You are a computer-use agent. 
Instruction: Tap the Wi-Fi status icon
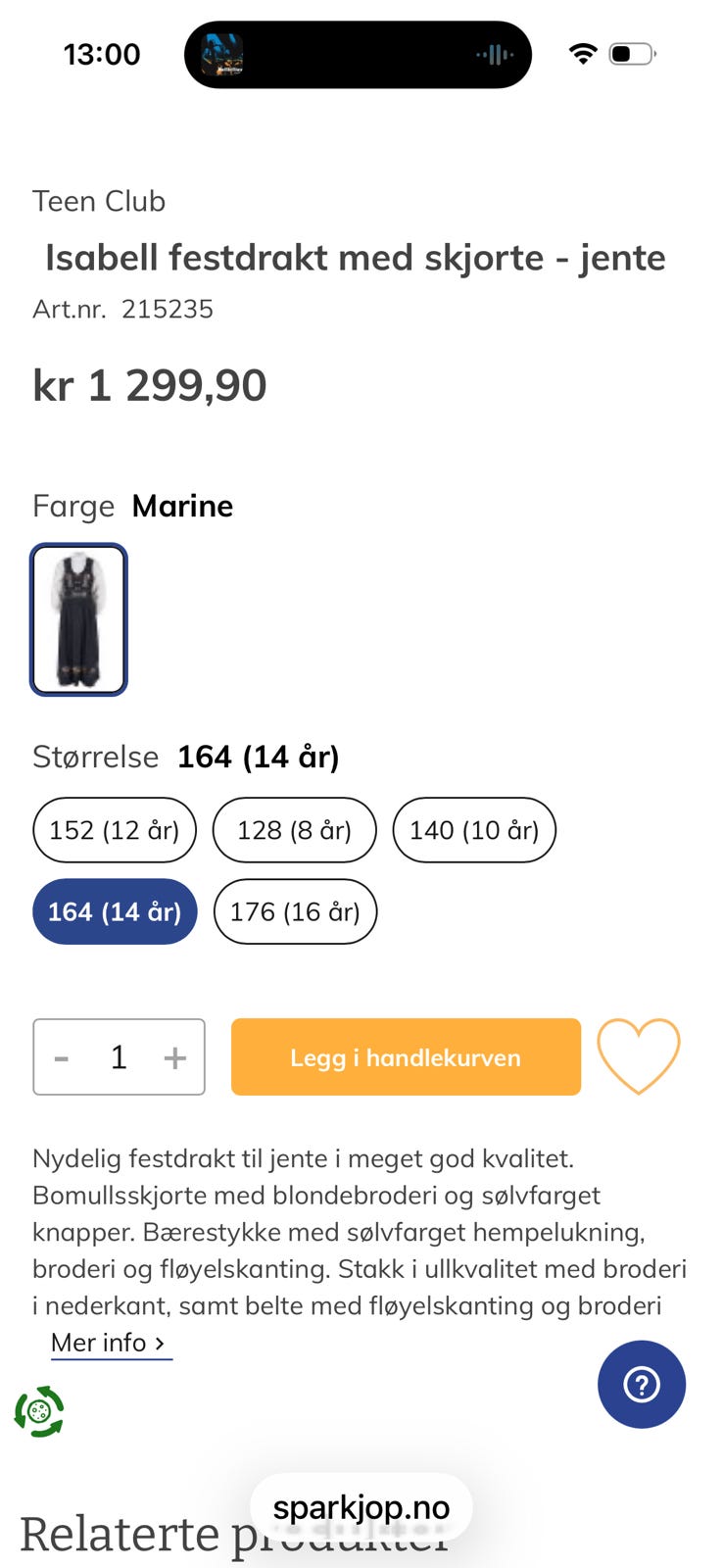pos(583,54)
